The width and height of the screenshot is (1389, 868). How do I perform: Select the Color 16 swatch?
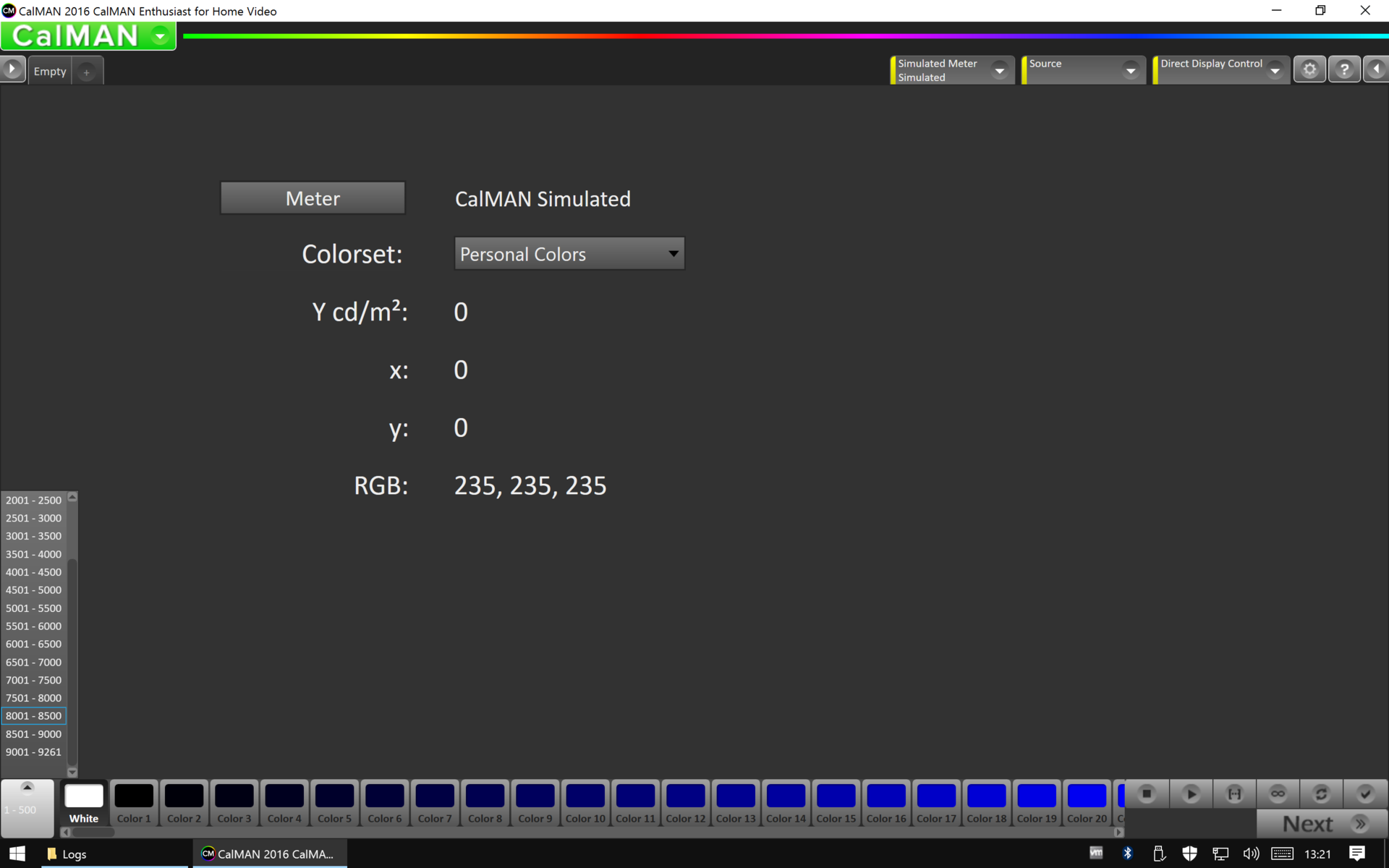pos(886,804)
